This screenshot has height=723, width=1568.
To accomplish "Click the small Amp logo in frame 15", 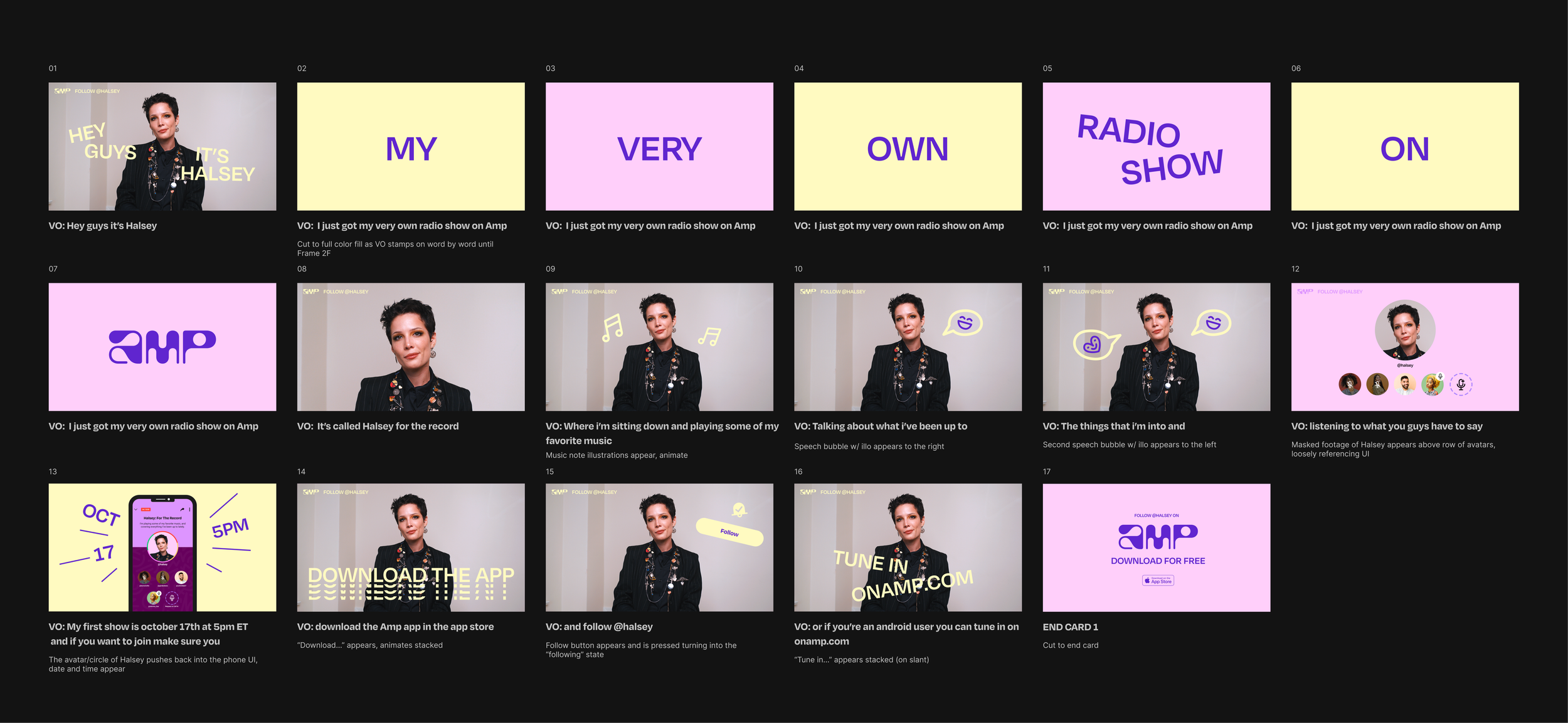I will tap(559, 492).
